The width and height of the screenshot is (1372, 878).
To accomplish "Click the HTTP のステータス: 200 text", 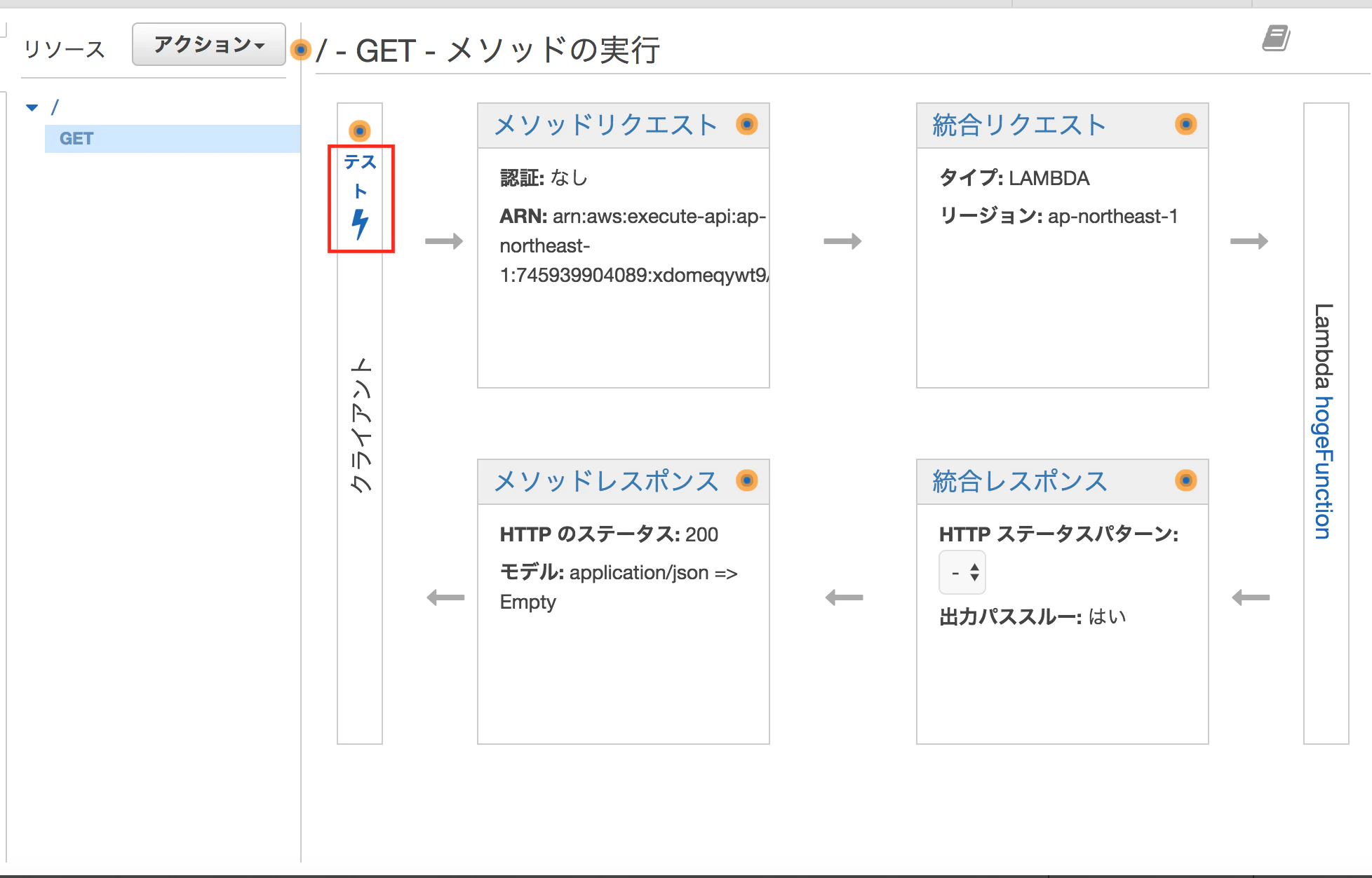I will [x=609, y=534].
